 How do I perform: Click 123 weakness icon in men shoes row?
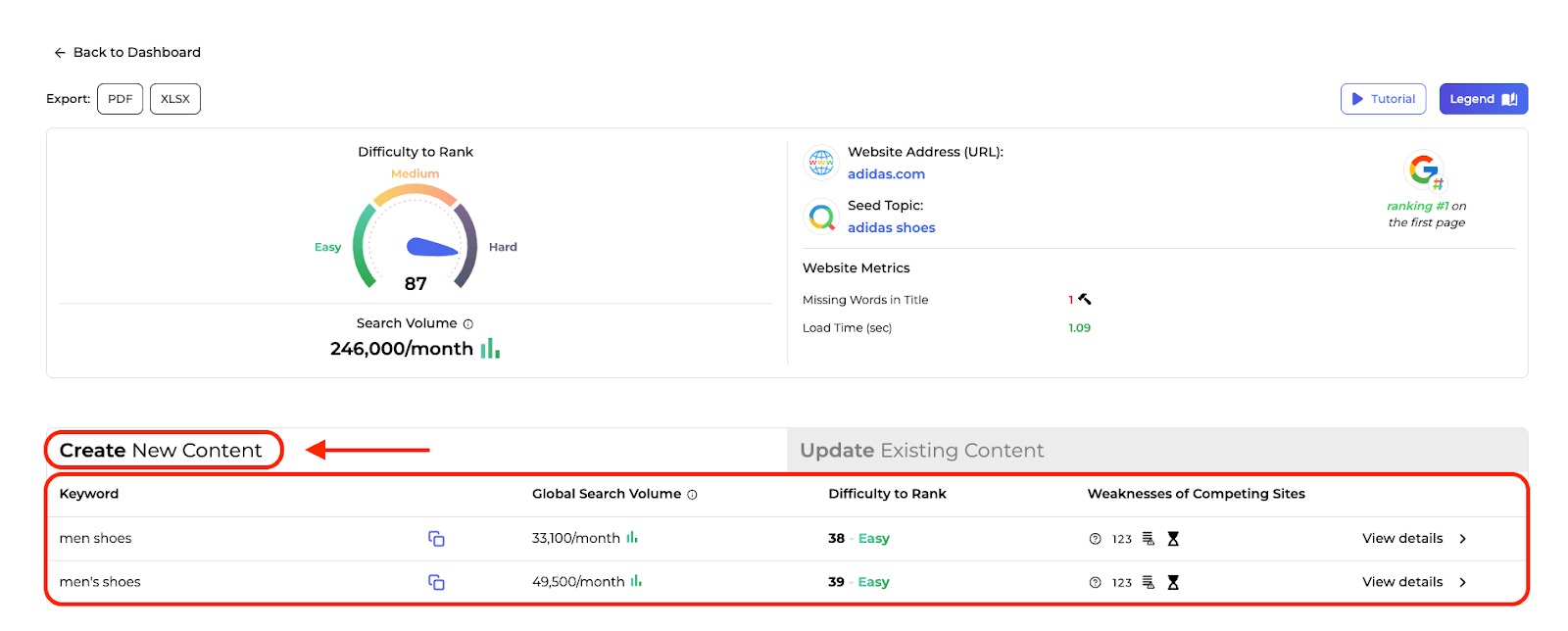[1122, 540]
